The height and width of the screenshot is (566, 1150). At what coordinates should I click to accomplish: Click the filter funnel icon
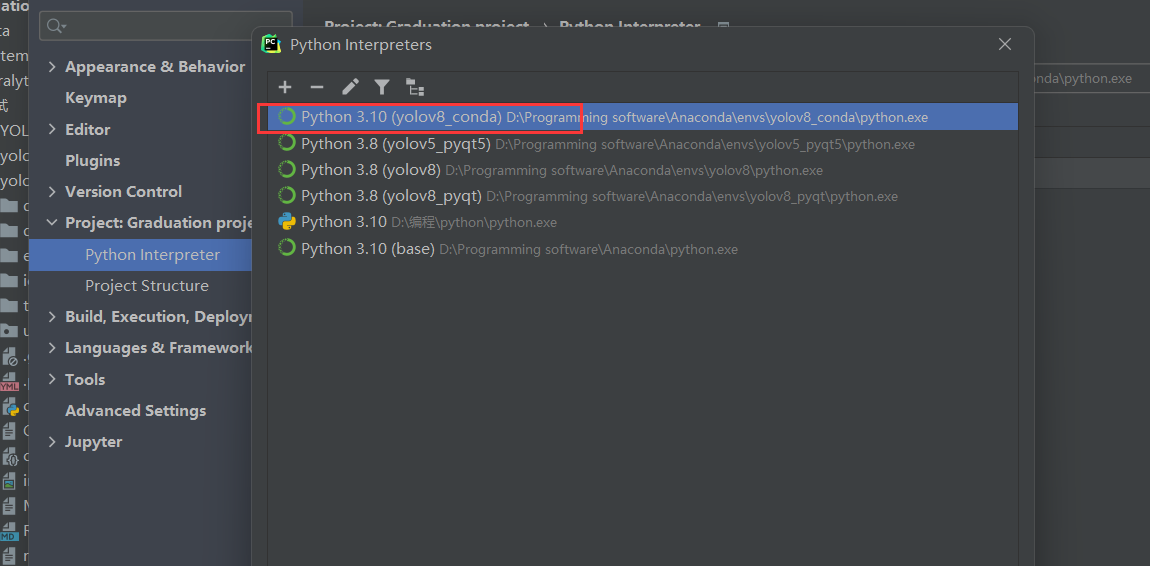click(x=382, y=88)
